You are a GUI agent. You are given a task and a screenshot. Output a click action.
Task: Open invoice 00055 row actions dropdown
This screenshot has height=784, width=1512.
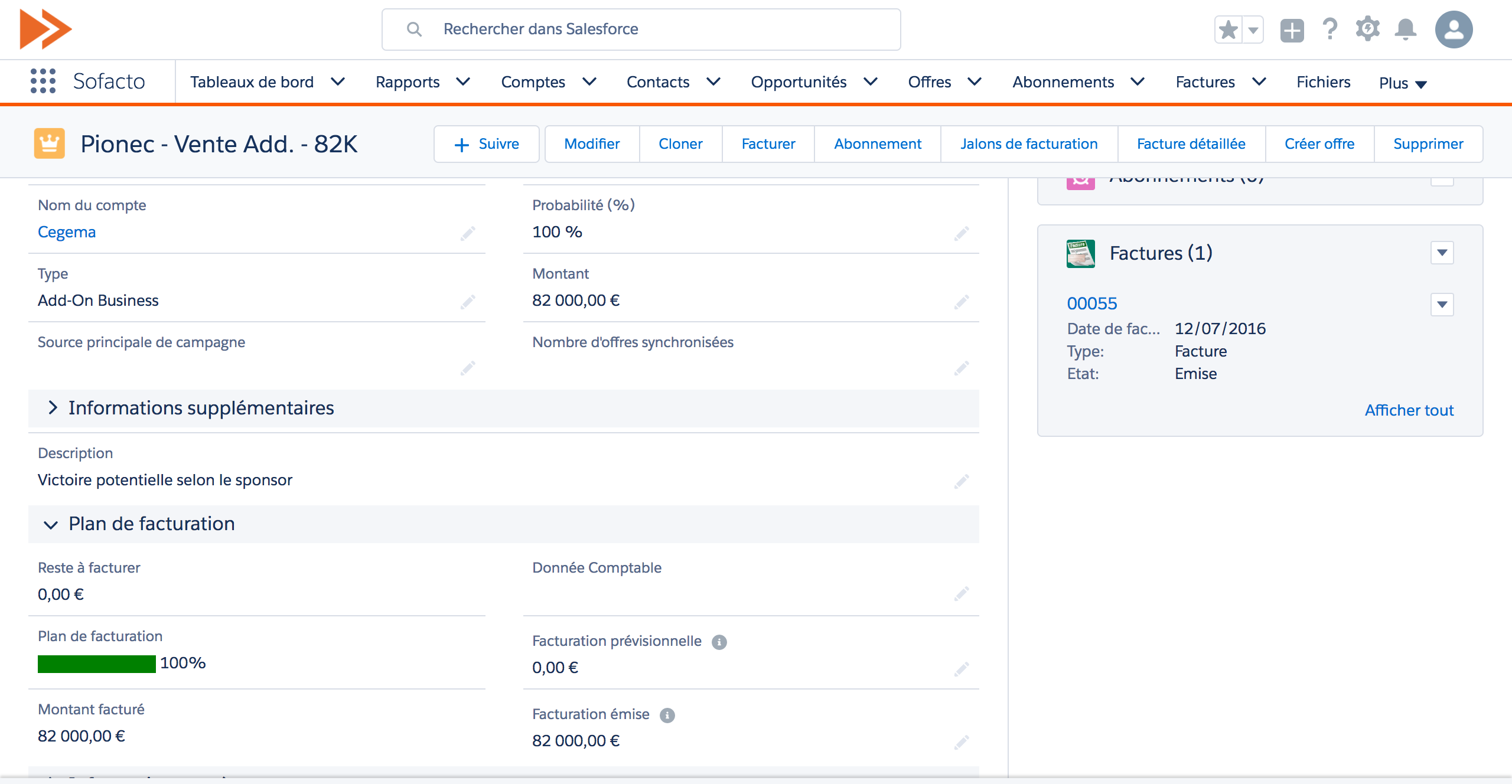[x=1442, y=305]
